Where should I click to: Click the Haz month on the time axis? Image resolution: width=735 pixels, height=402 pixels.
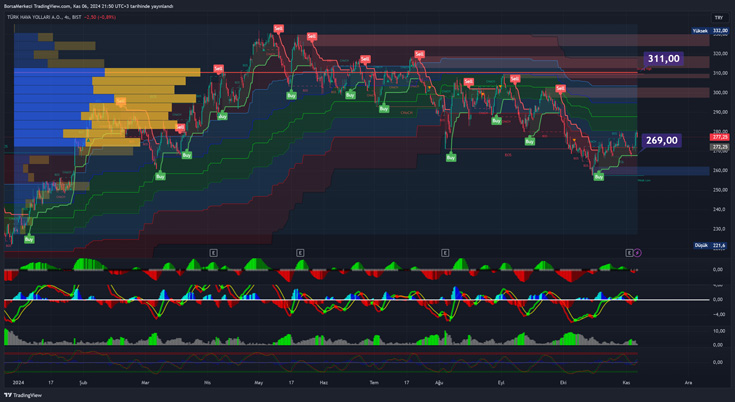point(323,382)
